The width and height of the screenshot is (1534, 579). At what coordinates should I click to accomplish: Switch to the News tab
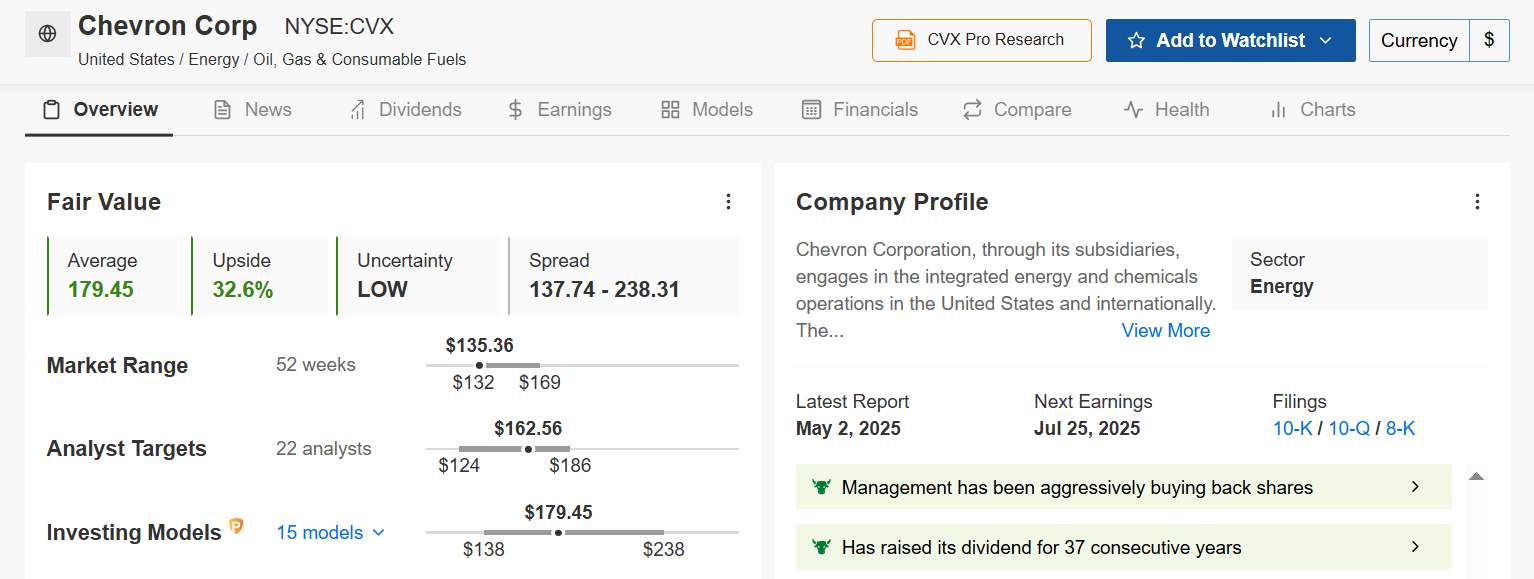252,110
